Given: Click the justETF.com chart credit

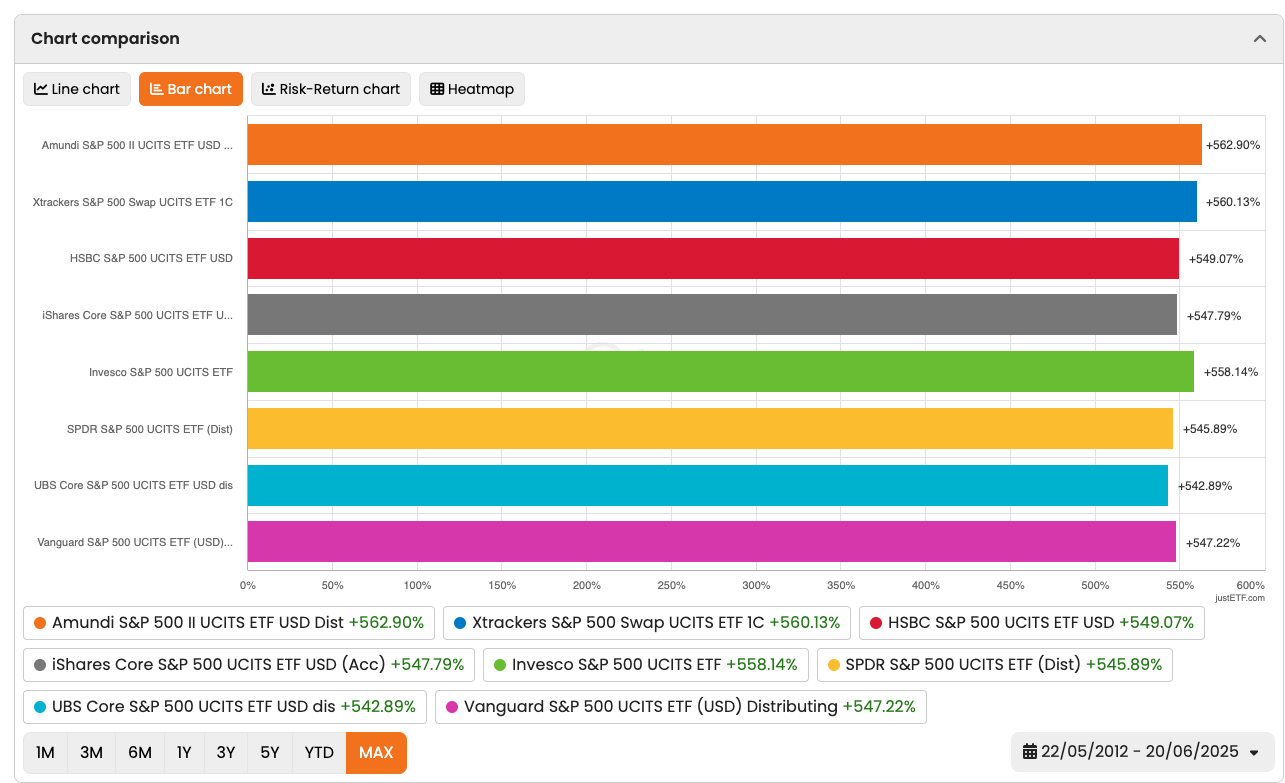Looking at the screenshot, I should [x=1240, y=598].
